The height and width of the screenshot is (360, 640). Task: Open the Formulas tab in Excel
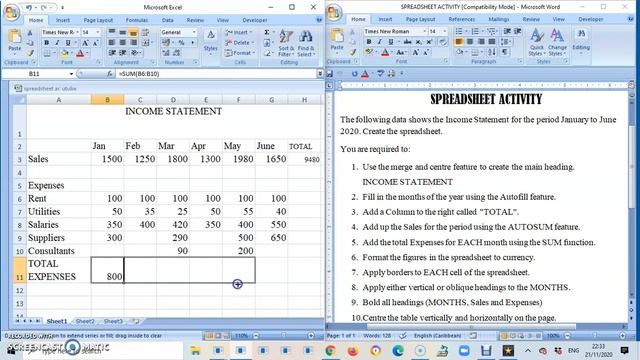click(137, 20)
